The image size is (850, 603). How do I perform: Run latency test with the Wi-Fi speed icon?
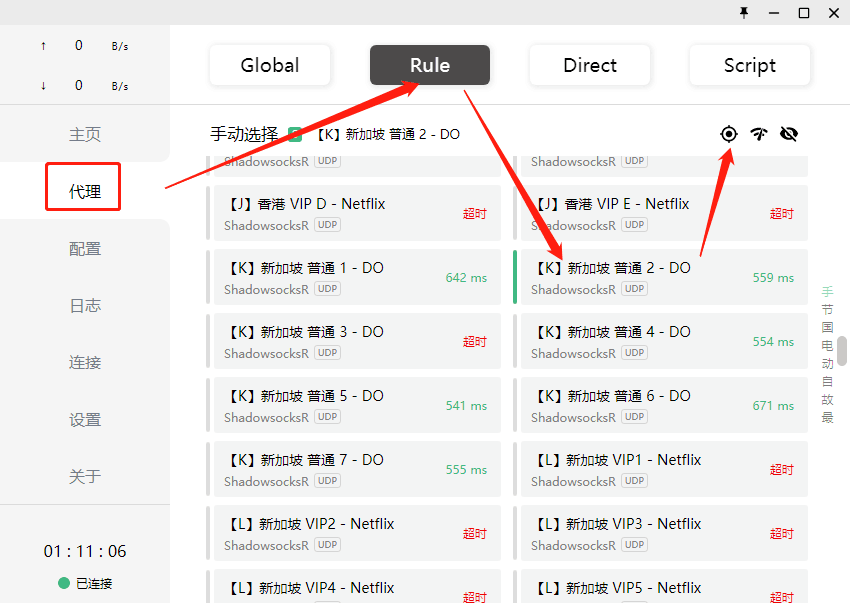click(759, 134)
